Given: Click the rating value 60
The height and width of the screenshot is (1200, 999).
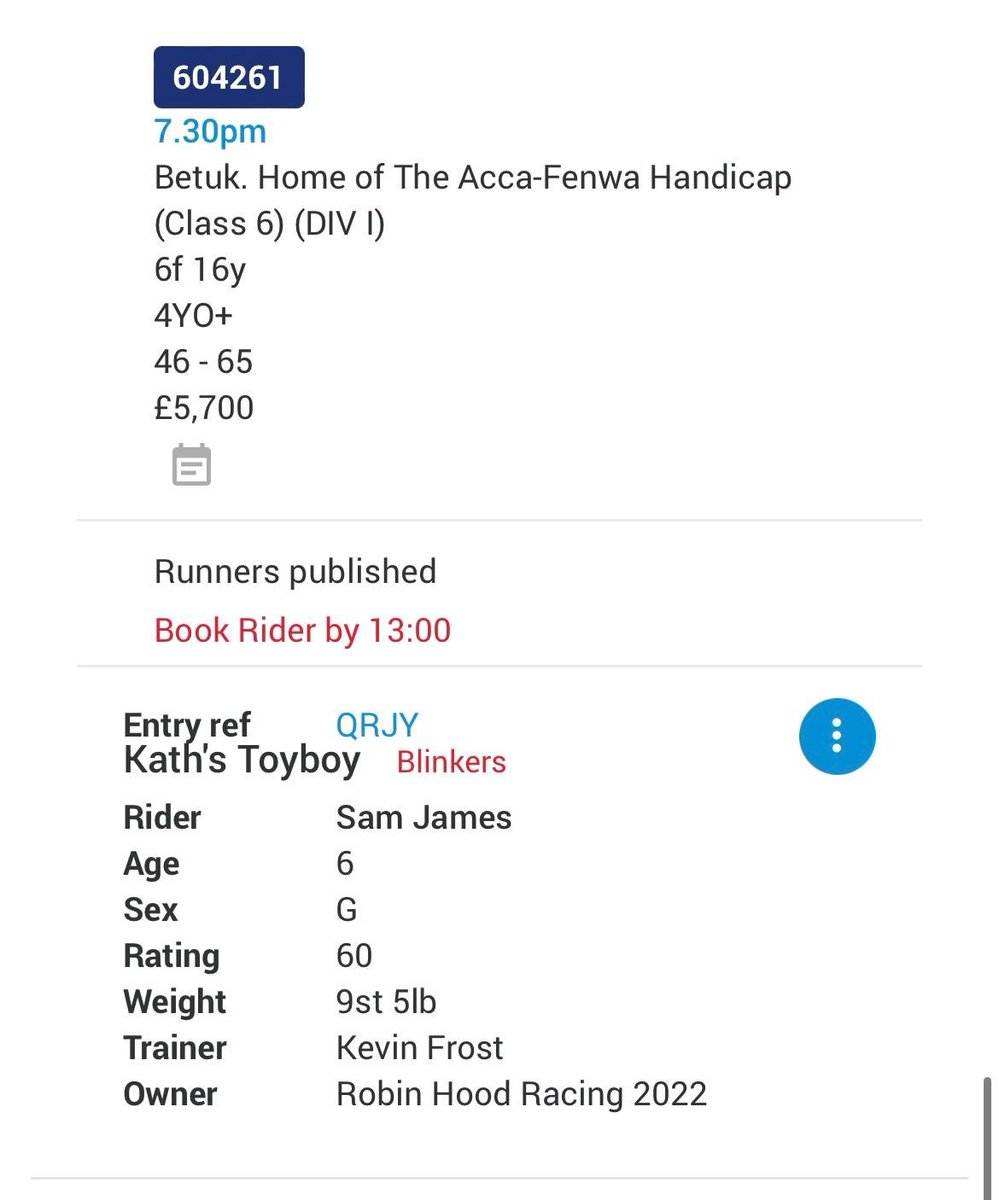Looking at the screenshot, I should pyautogui.click(x=354, y=956).
